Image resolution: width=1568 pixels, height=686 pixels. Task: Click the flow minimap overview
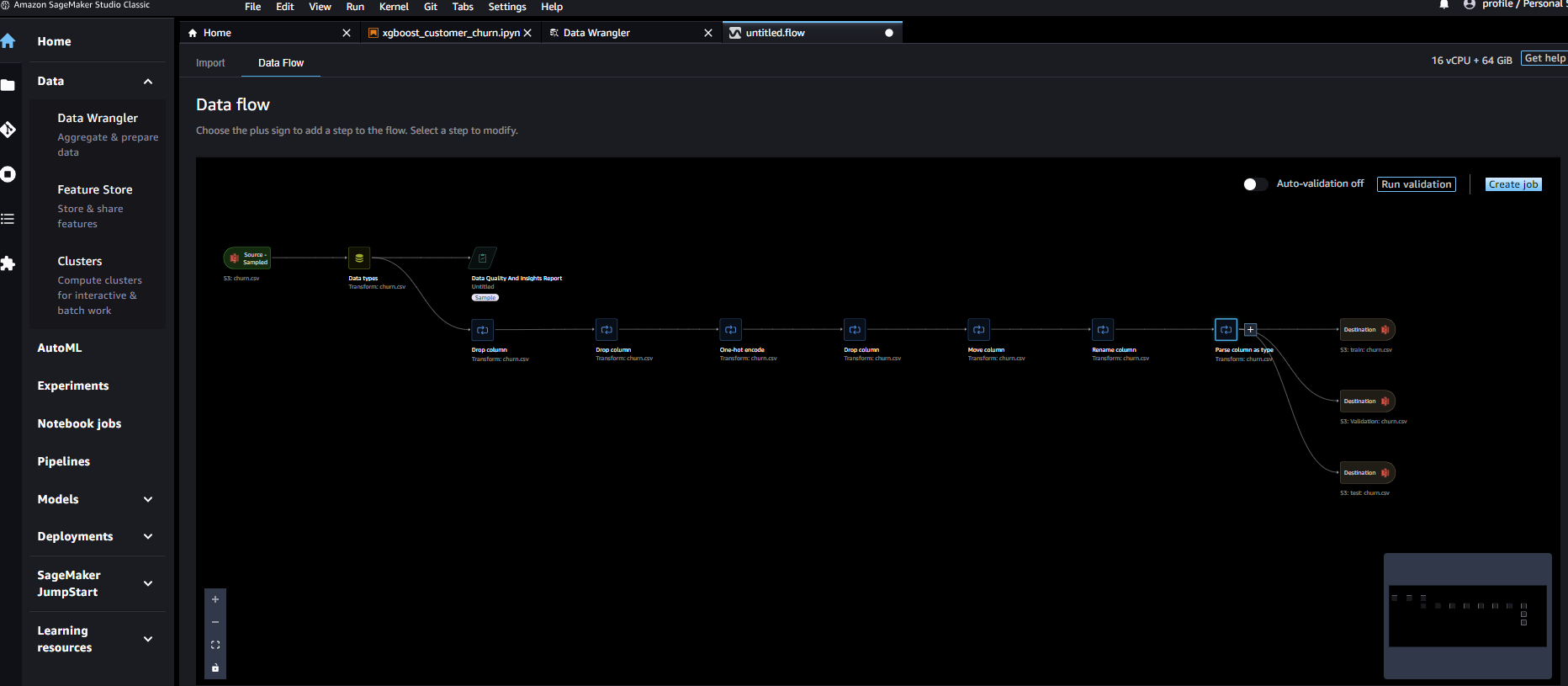pos(1468,616)
